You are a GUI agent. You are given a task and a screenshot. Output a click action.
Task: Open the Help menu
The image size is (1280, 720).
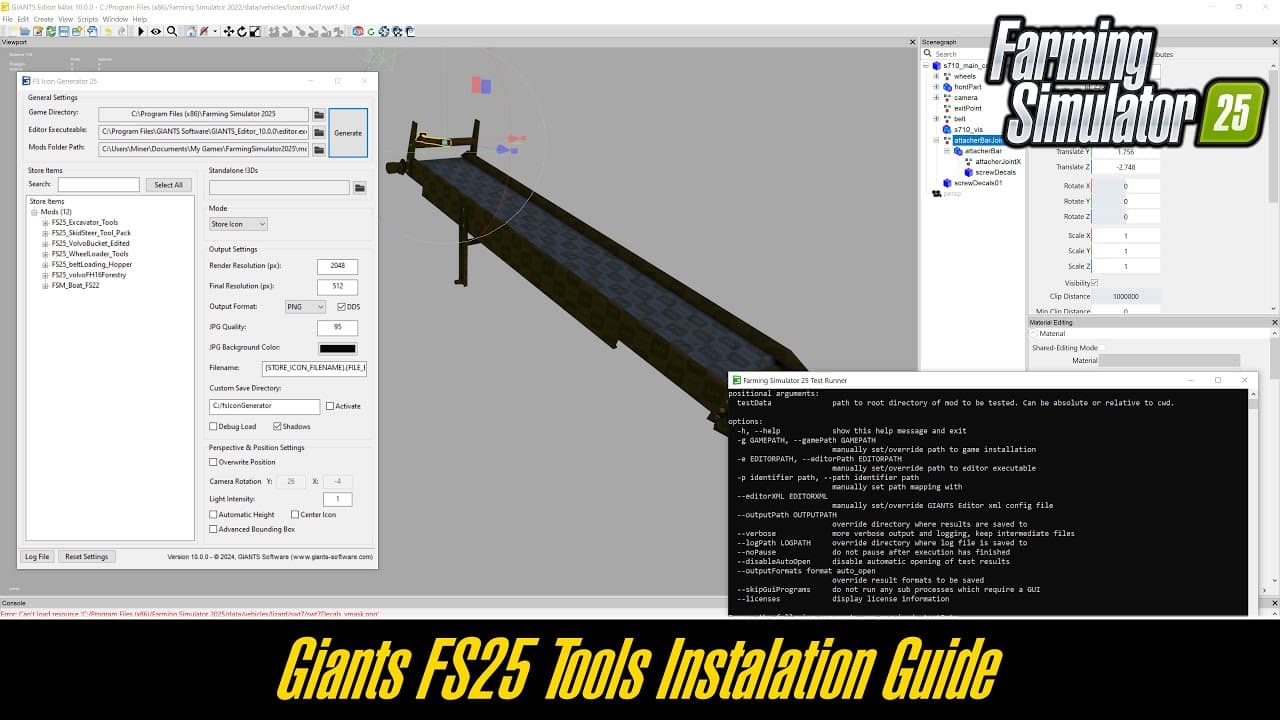140,19
